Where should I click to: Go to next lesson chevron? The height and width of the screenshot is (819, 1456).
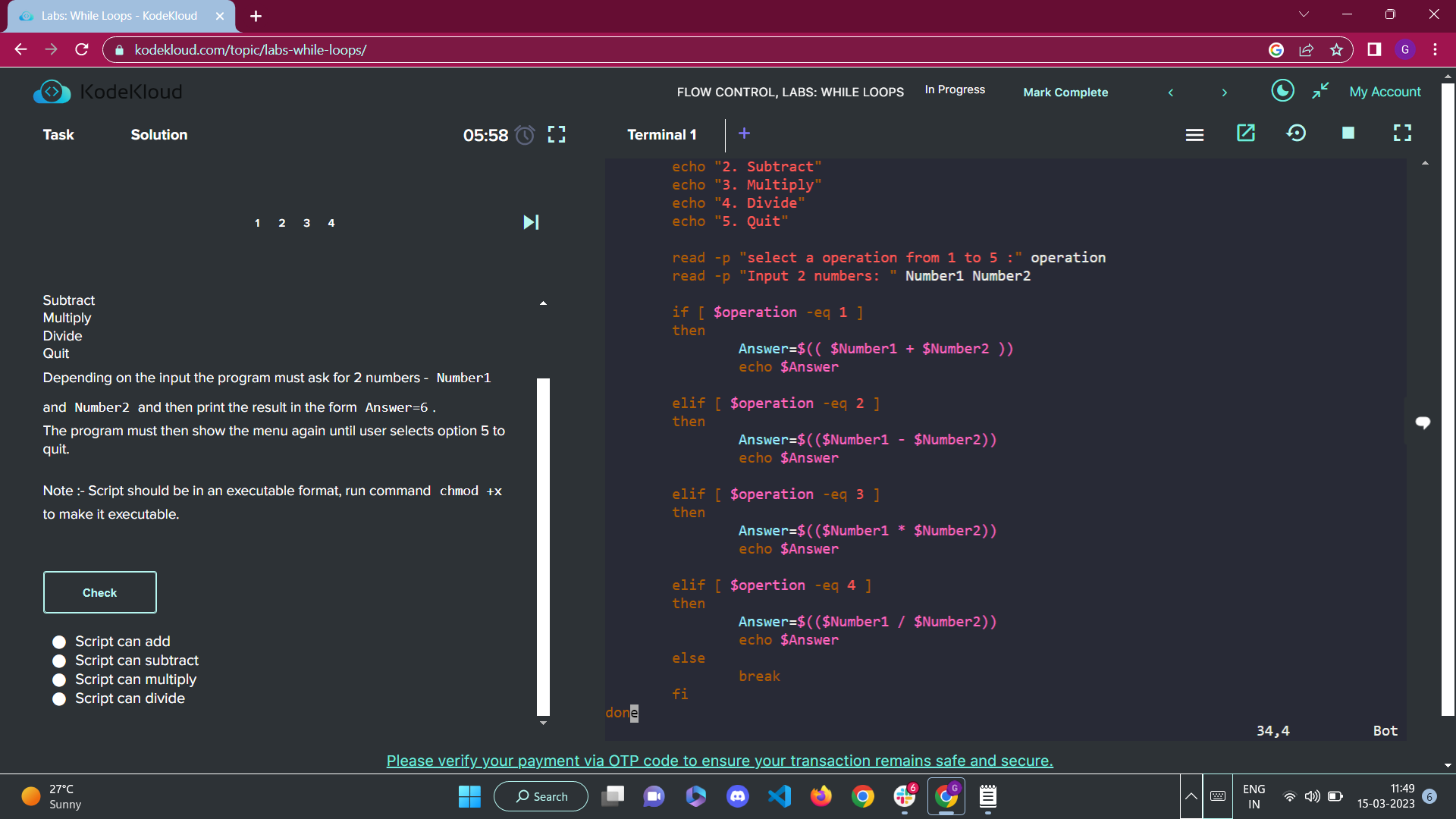click(1224, 93)
